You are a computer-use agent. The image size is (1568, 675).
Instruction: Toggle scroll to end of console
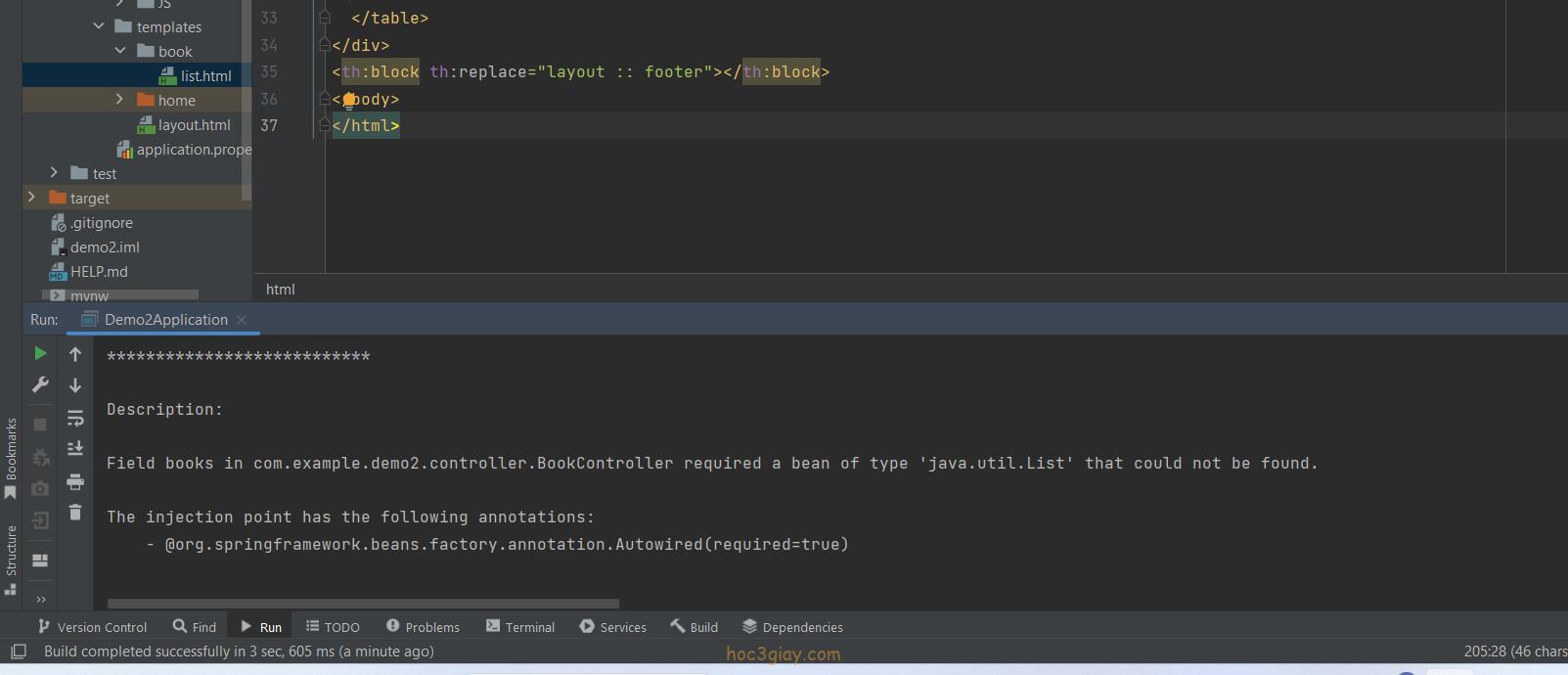tap(75, 449)
